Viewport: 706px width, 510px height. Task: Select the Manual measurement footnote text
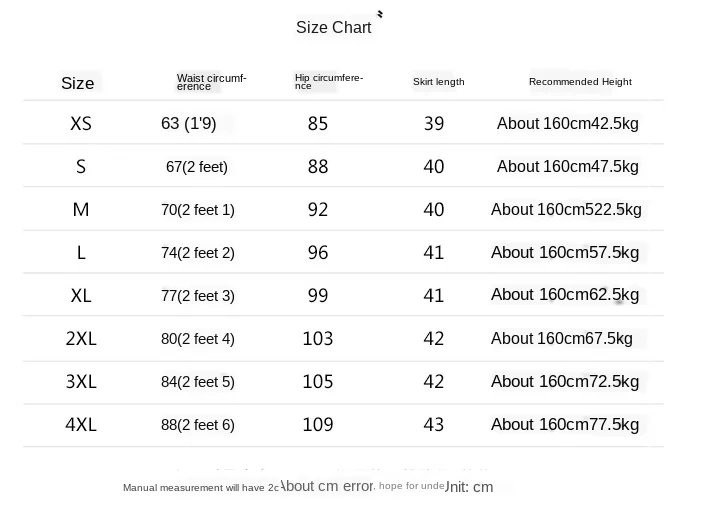click(308, 487)
